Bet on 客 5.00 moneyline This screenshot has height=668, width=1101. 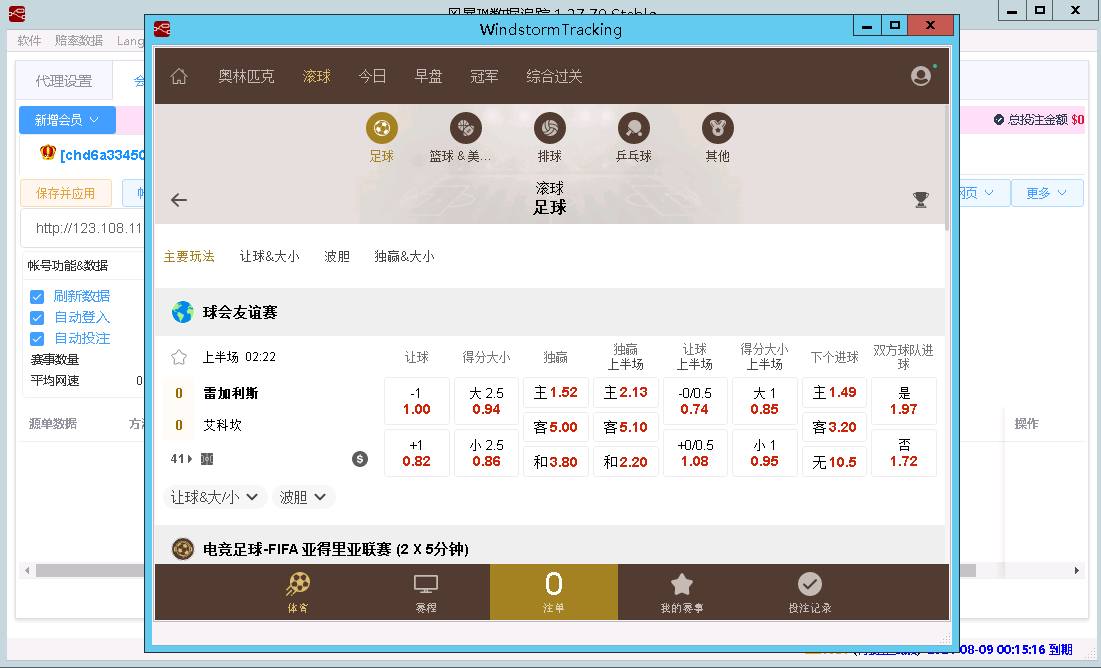(555, 427)
